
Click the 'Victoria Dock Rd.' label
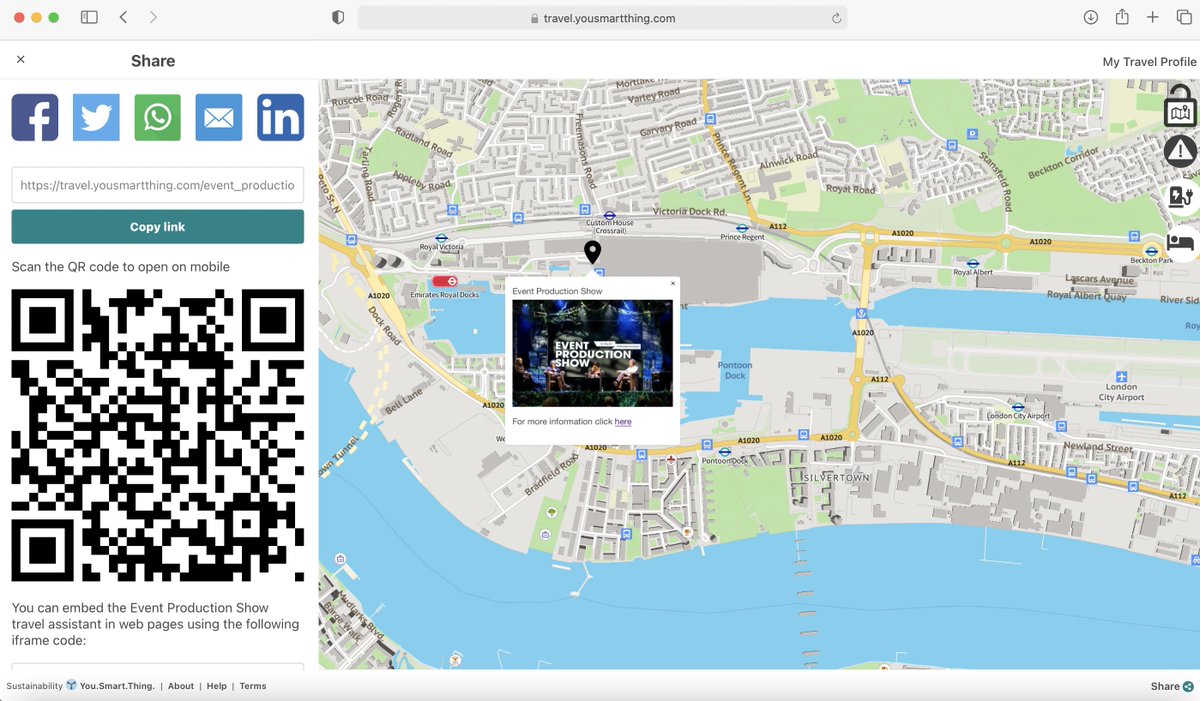click(x=690, y=212)
